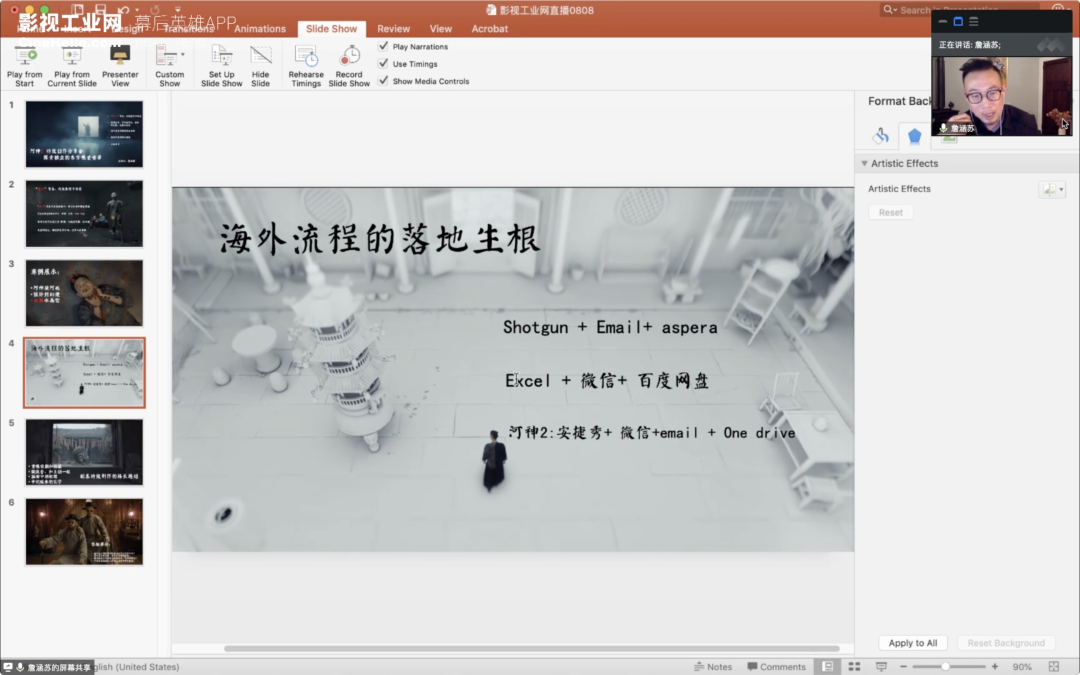Image resolution: width=1080 pixels, height=675 pixels.
Task: Click the zoom out minus button
Action: pos(904,667)
